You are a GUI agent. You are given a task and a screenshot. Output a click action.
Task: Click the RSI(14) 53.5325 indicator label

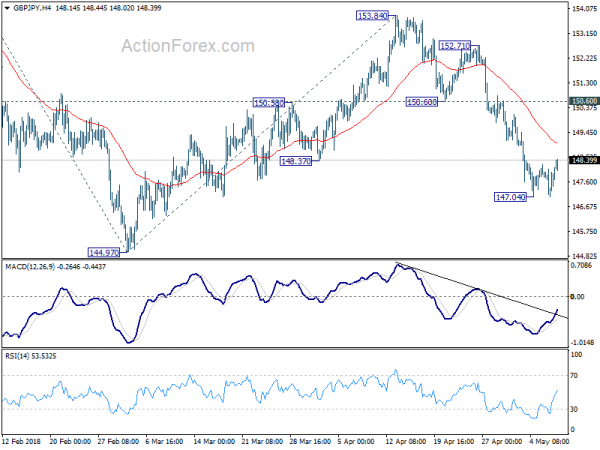point(31,356)
